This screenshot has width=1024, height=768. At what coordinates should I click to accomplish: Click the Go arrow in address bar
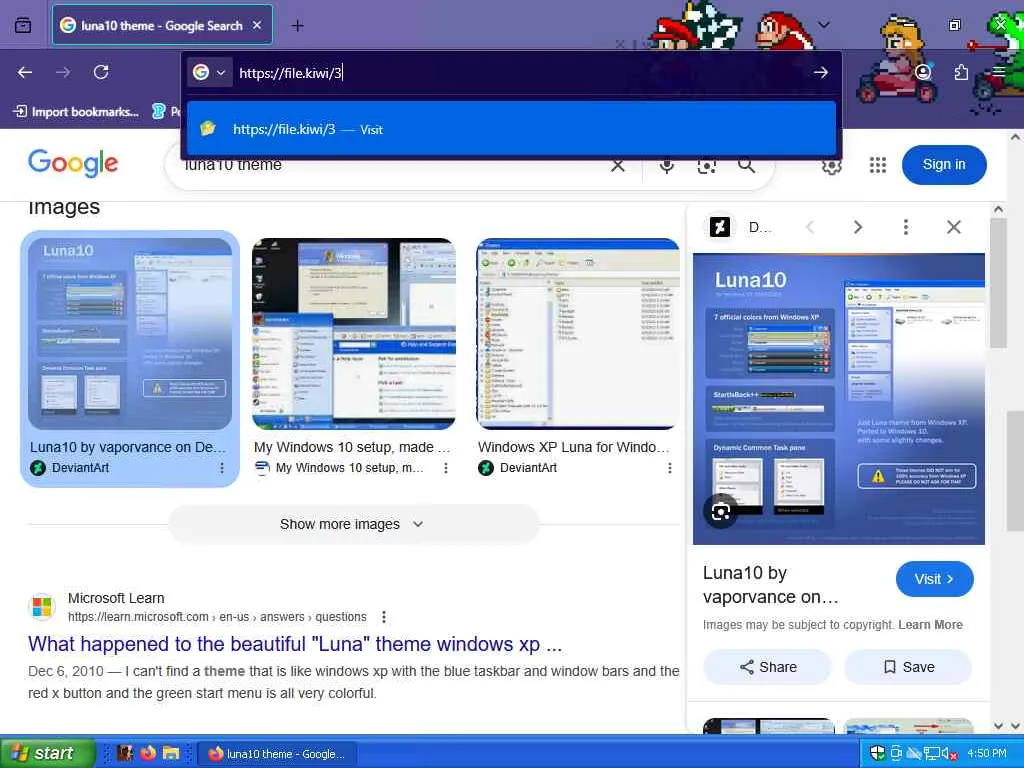821,72
